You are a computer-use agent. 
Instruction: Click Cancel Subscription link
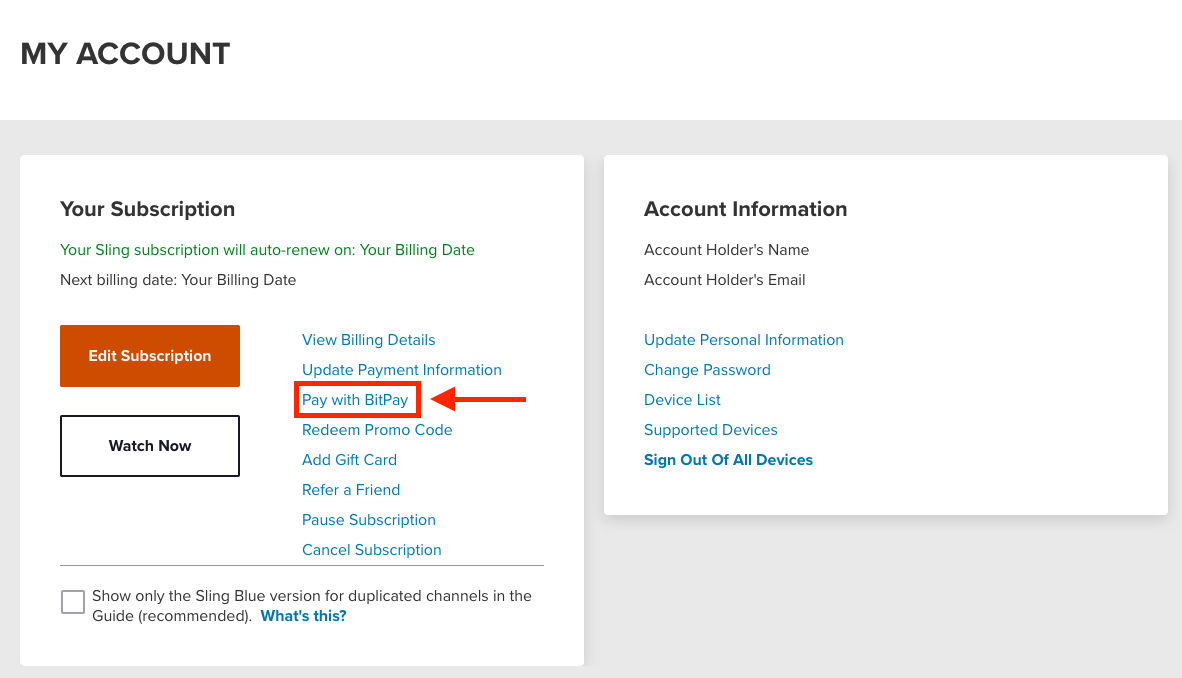point(372,550)
